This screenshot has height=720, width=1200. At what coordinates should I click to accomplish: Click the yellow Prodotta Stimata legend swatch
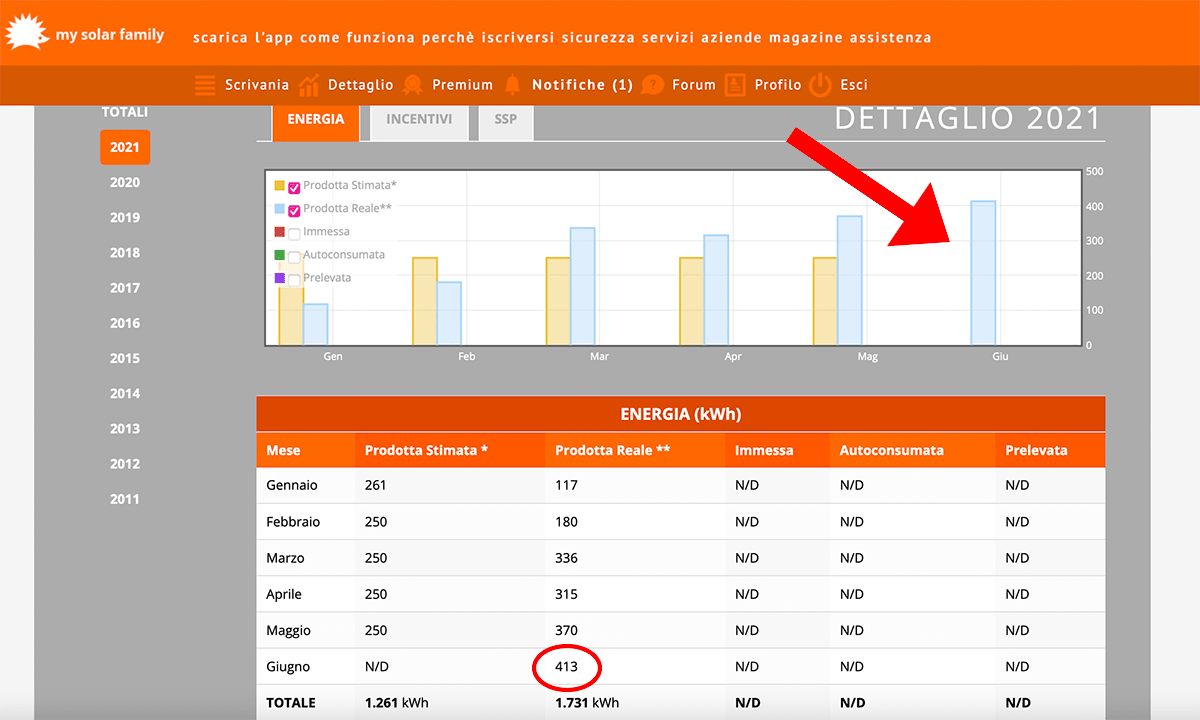pyautogui.click(x=280, y=185)
